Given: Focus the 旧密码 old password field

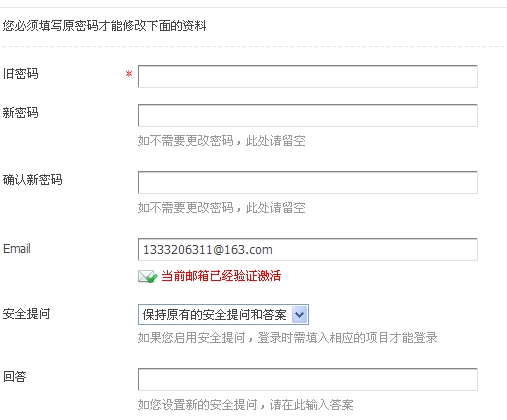Looking at the screenshot, I should click(308, 76).
